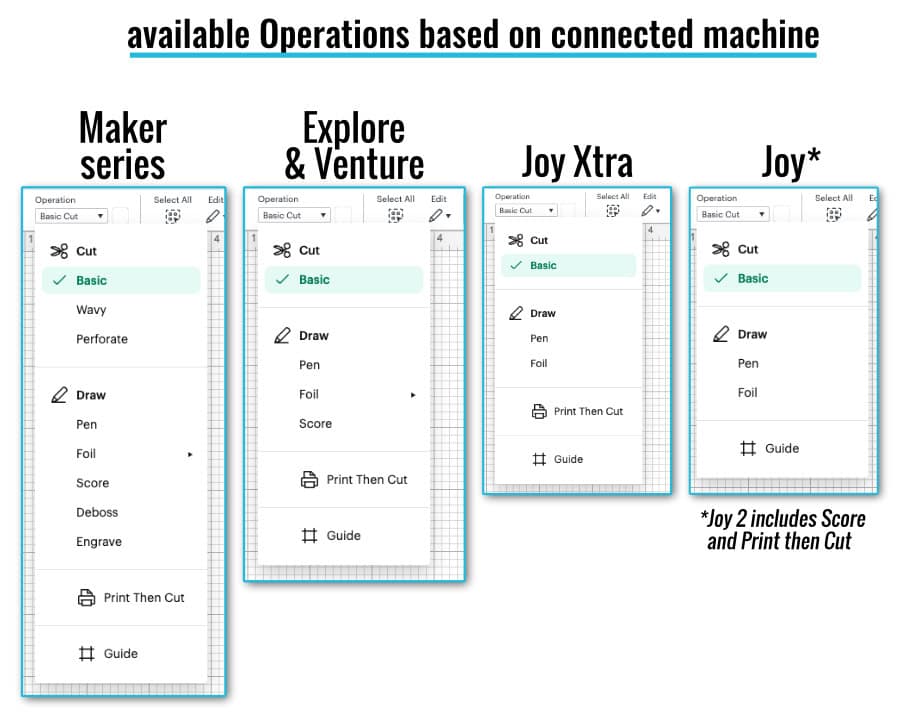Image resolution: width=900 pixels, height=718 pixels.
Task: Click the scissors Cut icon in the Maker series panel
Action: (59, 251)
